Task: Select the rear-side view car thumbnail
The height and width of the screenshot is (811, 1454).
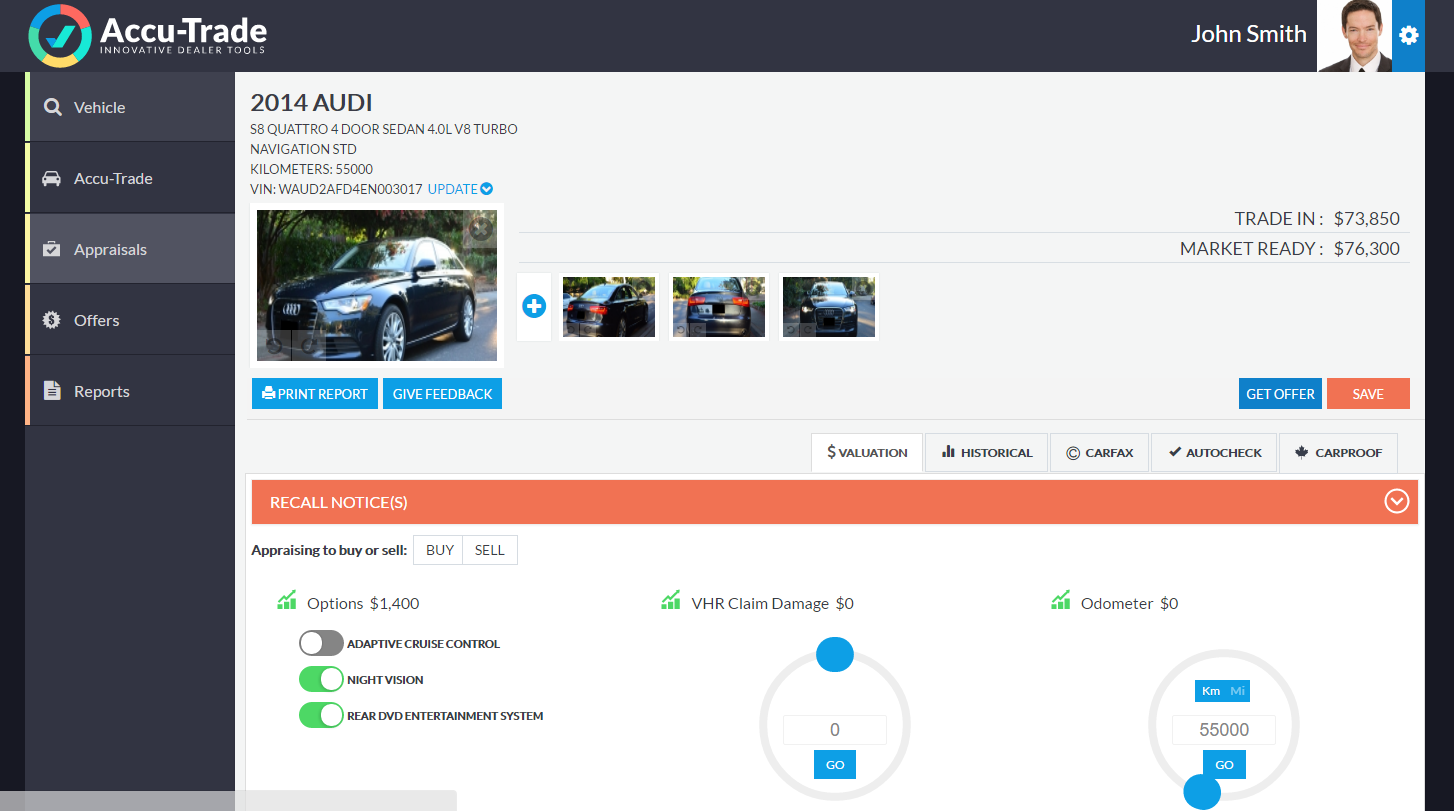Action: point(609,307)
